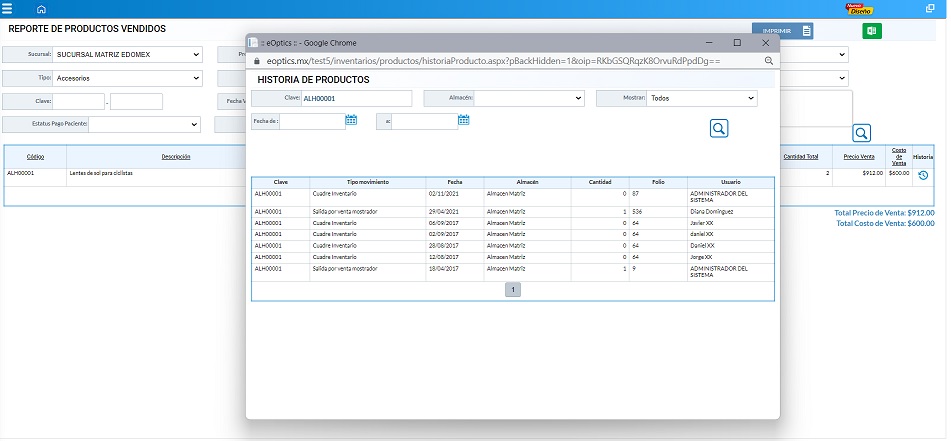Sort by the Precio Venta column header
Screen dimensions: 951x441
859,157
